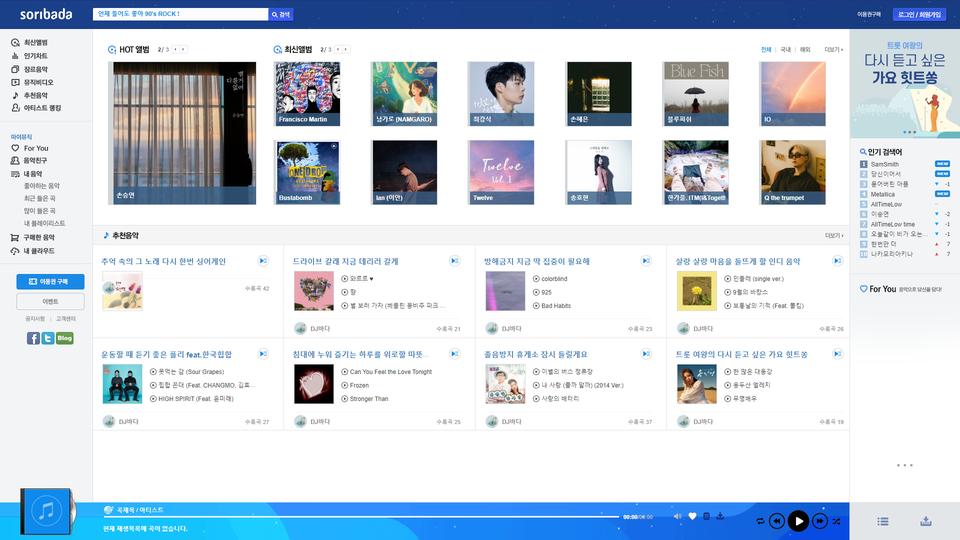Viewport: 960px width, 540px height.
Task: Open 더보기 in the 추천음악 header
Action: pos(833,236)
